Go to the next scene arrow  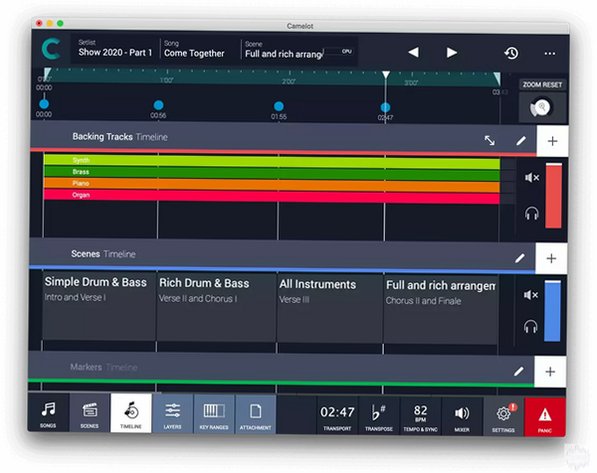452,53
